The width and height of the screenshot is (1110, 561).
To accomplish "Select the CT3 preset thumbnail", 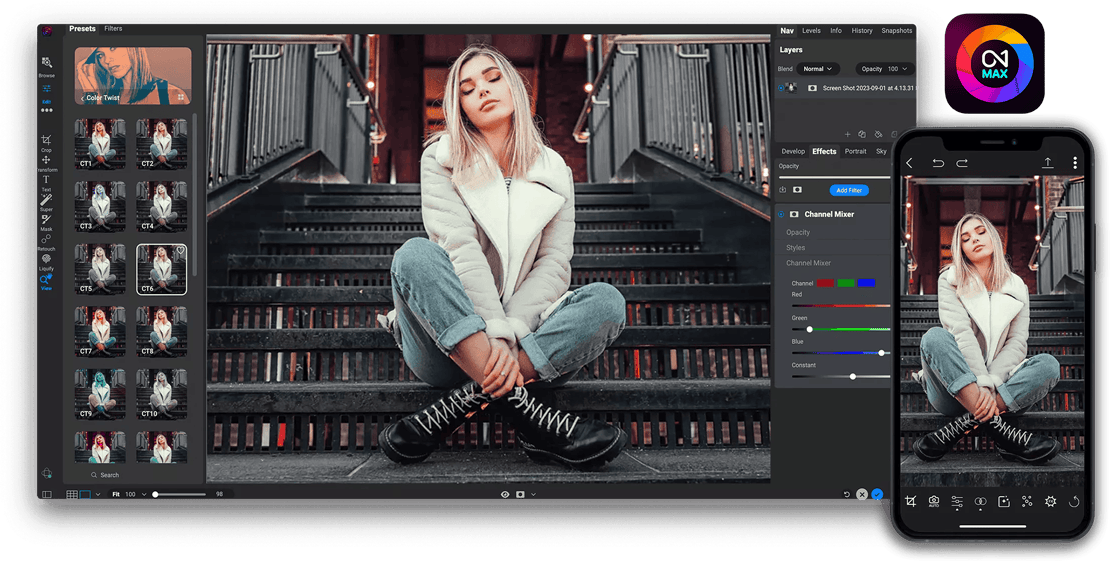I will [x=100, y=206].
